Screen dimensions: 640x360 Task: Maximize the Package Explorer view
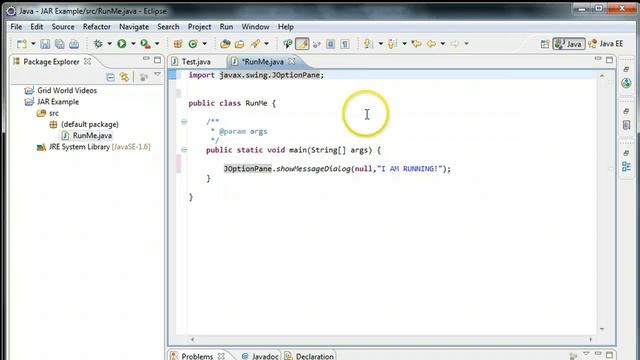coord(158,60)
